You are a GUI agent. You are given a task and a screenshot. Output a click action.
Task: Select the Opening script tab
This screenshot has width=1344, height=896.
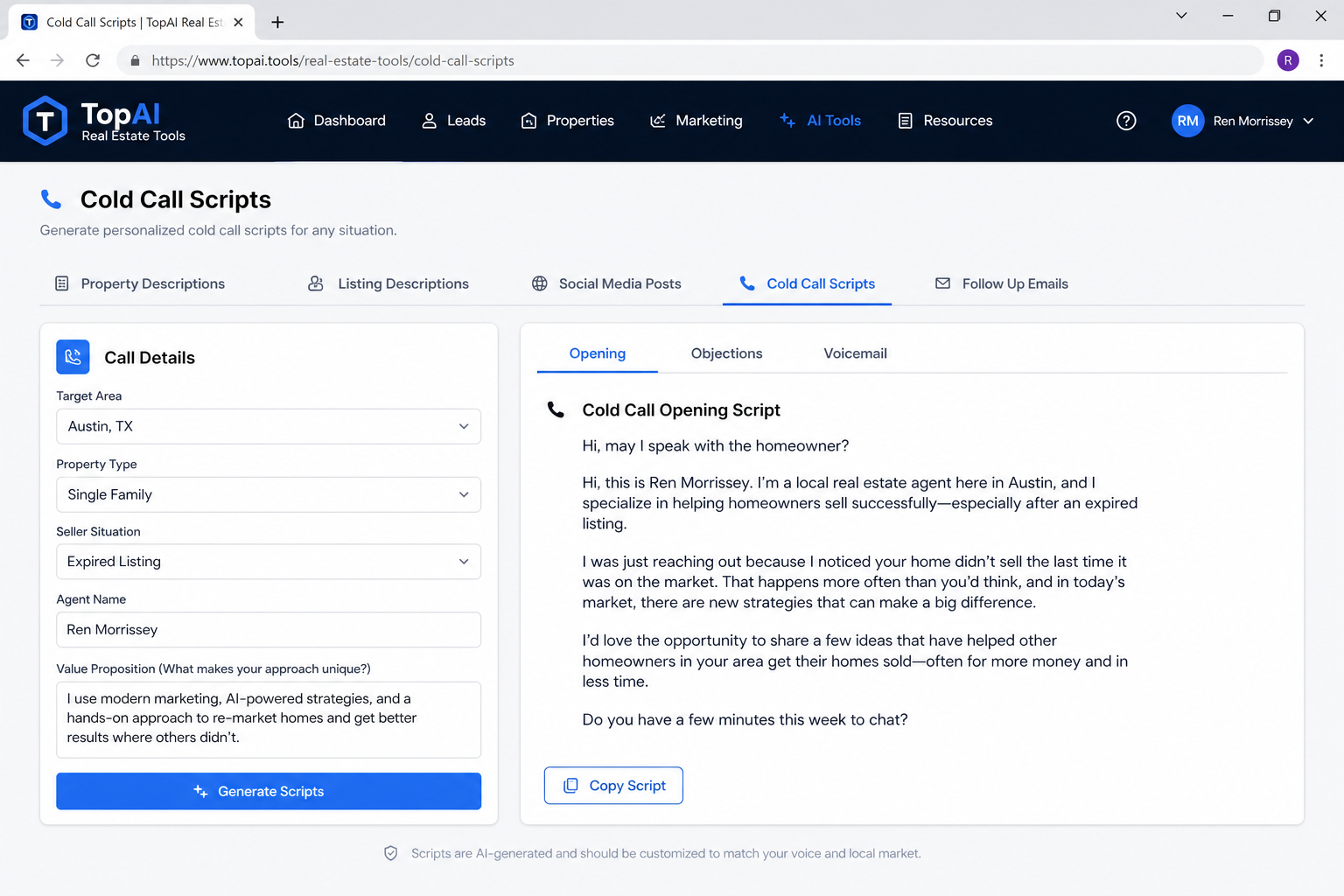tap(598, 353)
